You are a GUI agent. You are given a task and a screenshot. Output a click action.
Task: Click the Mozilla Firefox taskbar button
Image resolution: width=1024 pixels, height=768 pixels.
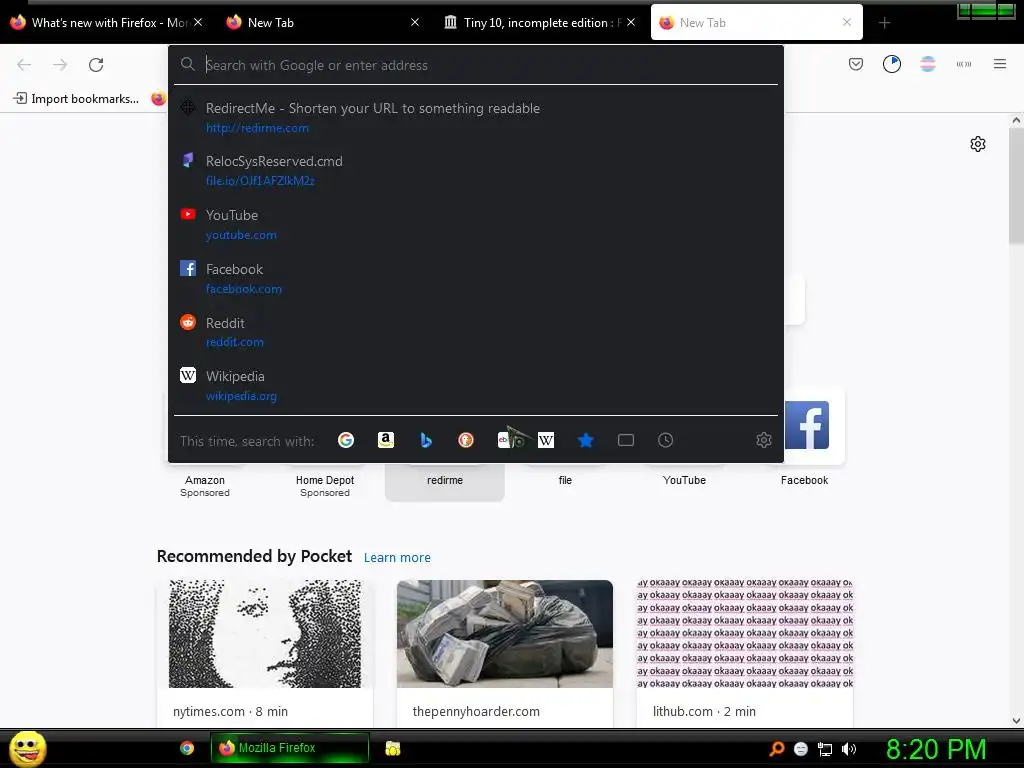pyautogui.click(x=289, y=748)
